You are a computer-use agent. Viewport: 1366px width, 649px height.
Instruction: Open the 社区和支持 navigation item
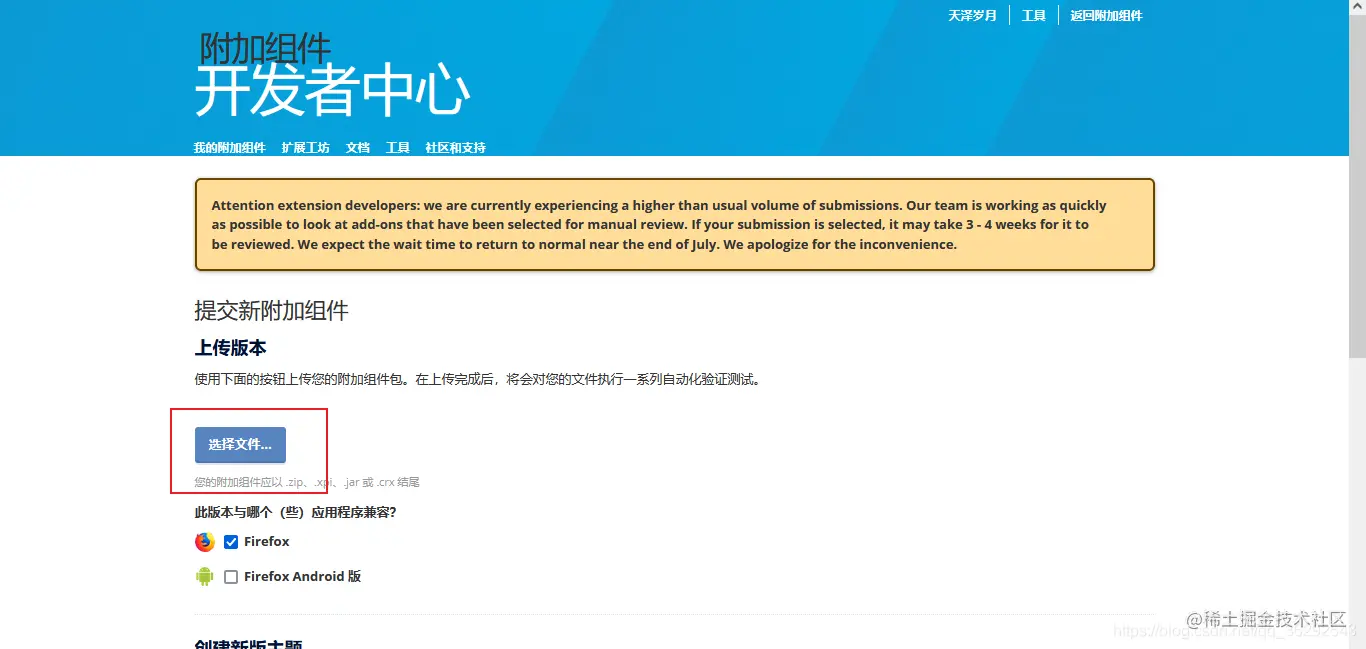coord(455,148)
